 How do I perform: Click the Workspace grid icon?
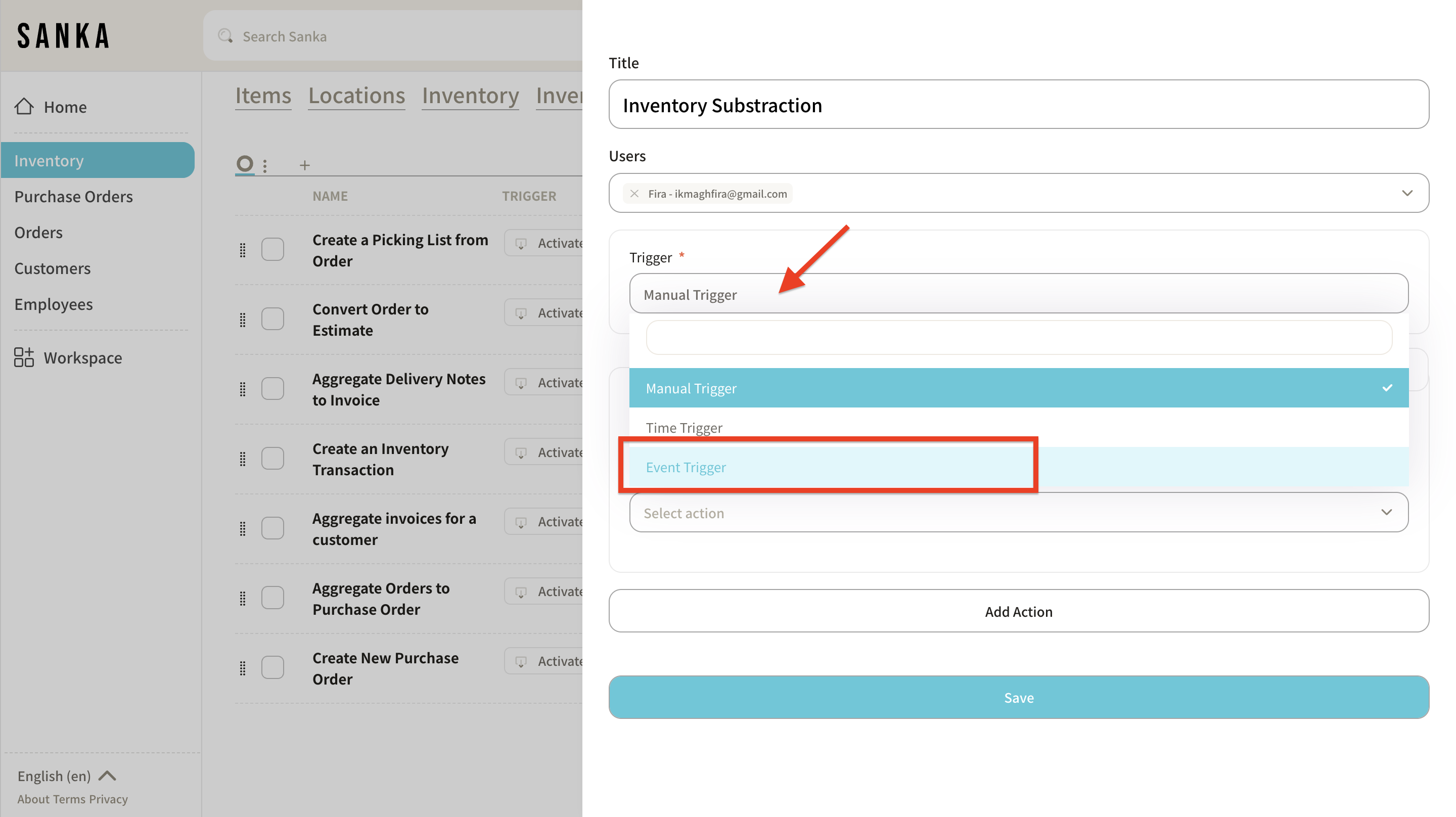24,357
